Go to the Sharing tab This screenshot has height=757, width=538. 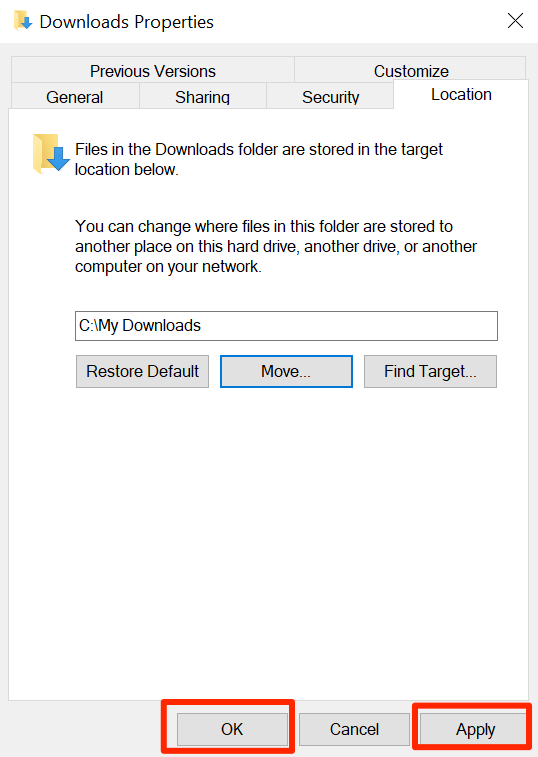coord(202,97)
